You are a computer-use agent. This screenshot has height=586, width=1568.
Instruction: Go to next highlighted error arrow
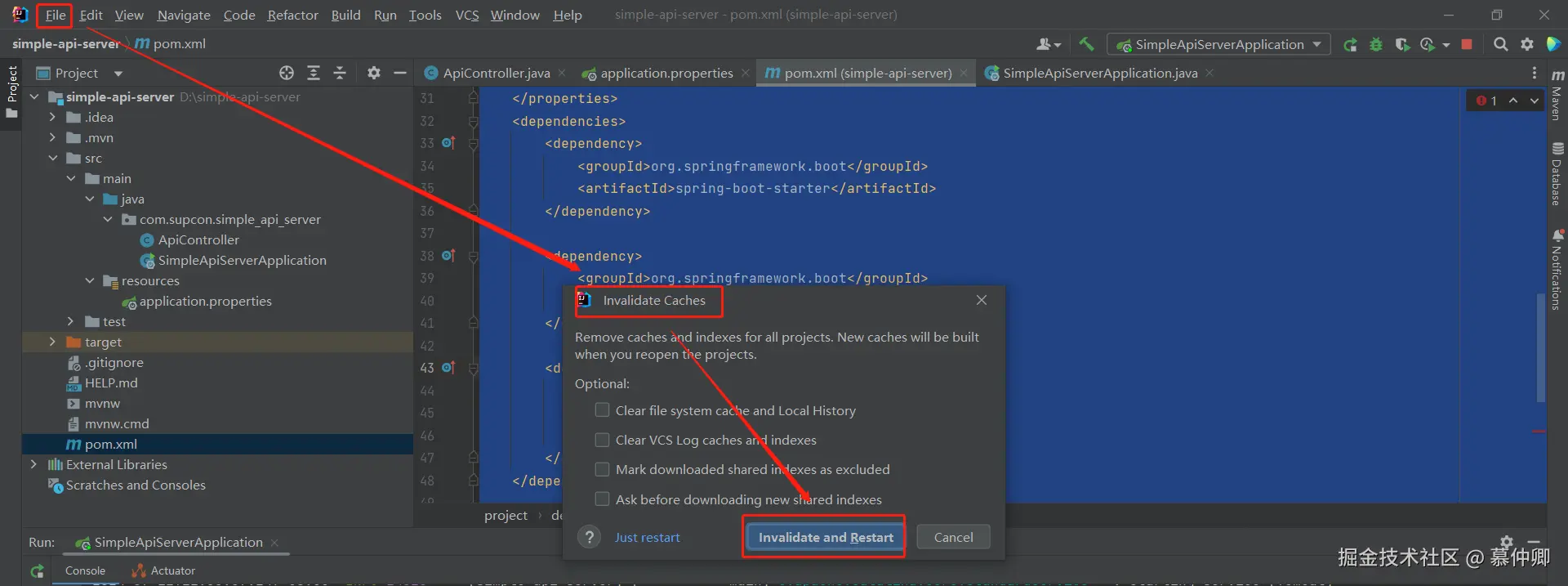[1535, 101]
